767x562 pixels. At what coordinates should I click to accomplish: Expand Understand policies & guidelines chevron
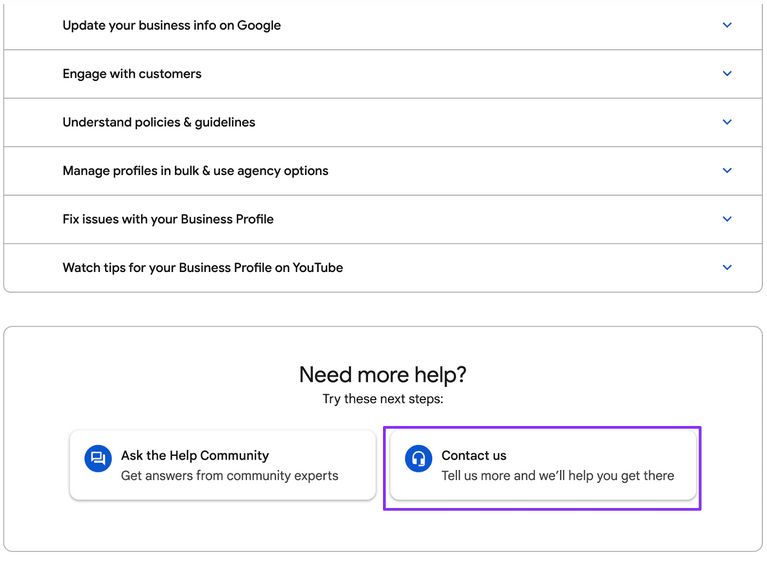click(x=727, y=122)
